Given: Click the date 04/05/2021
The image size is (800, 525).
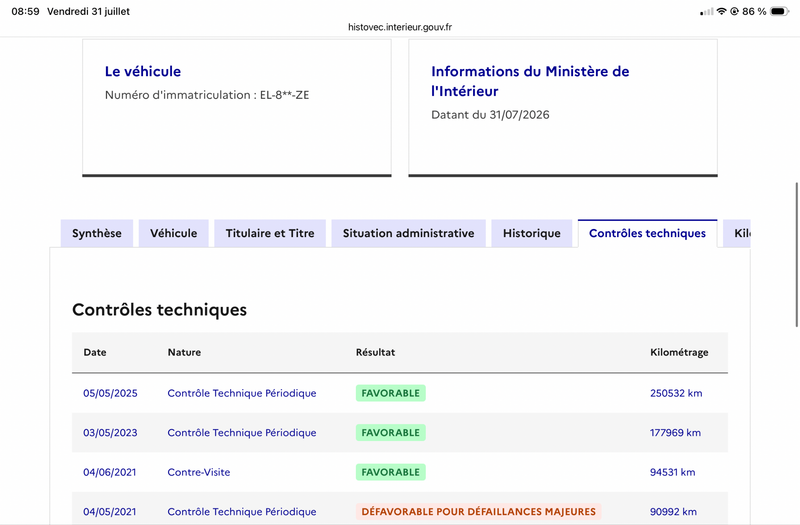Looking at the screenshot, I should coord(110,512).
